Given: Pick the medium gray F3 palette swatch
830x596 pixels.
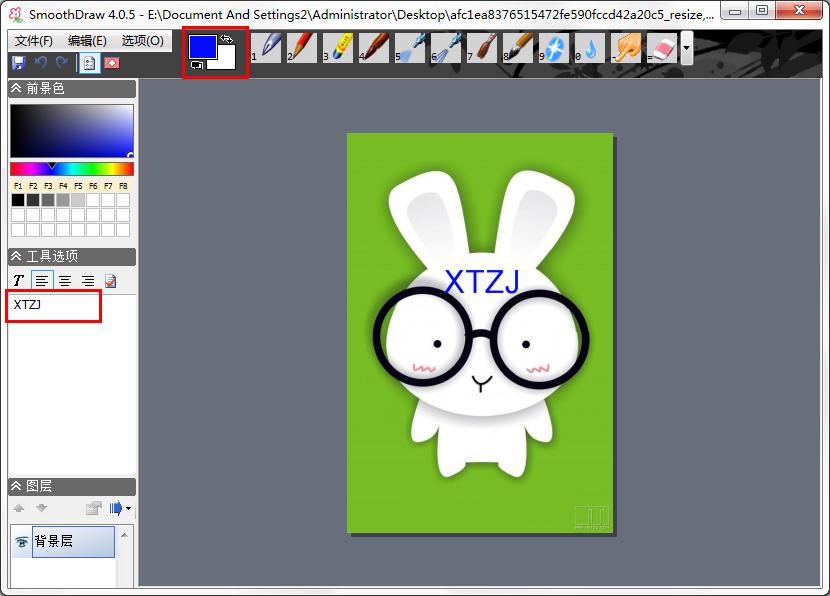Looking at the screenshot, I should tap(48, 200).
